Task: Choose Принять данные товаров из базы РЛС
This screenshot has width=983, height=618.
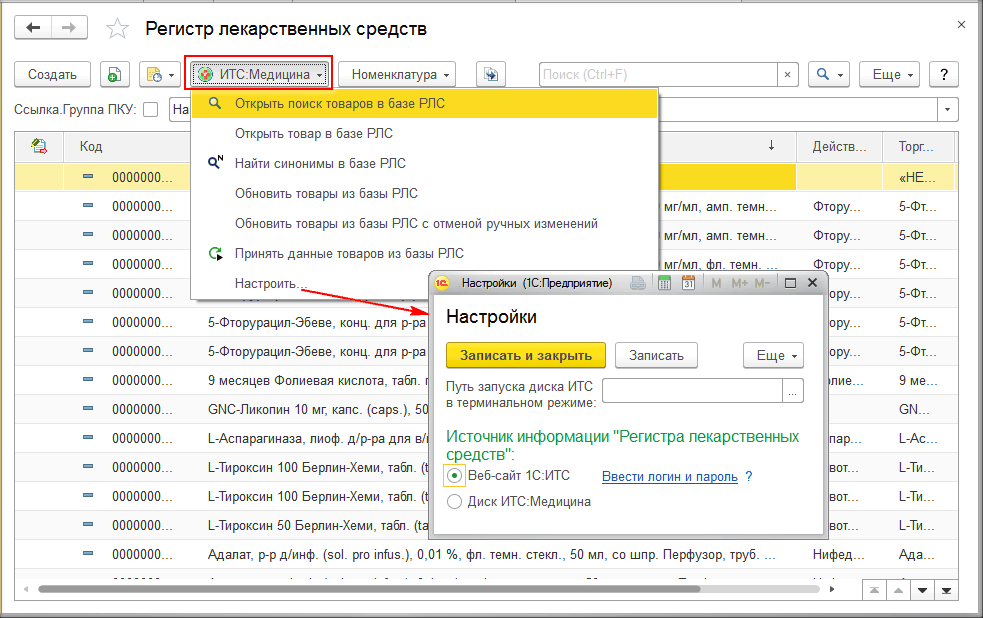Action: click(x=424, y=254)
